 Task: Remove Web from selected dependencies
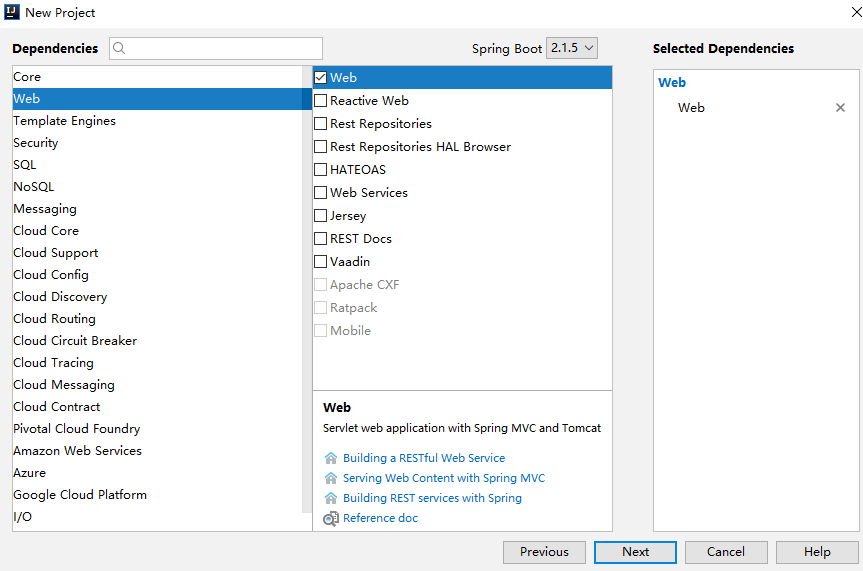(840, 108)
